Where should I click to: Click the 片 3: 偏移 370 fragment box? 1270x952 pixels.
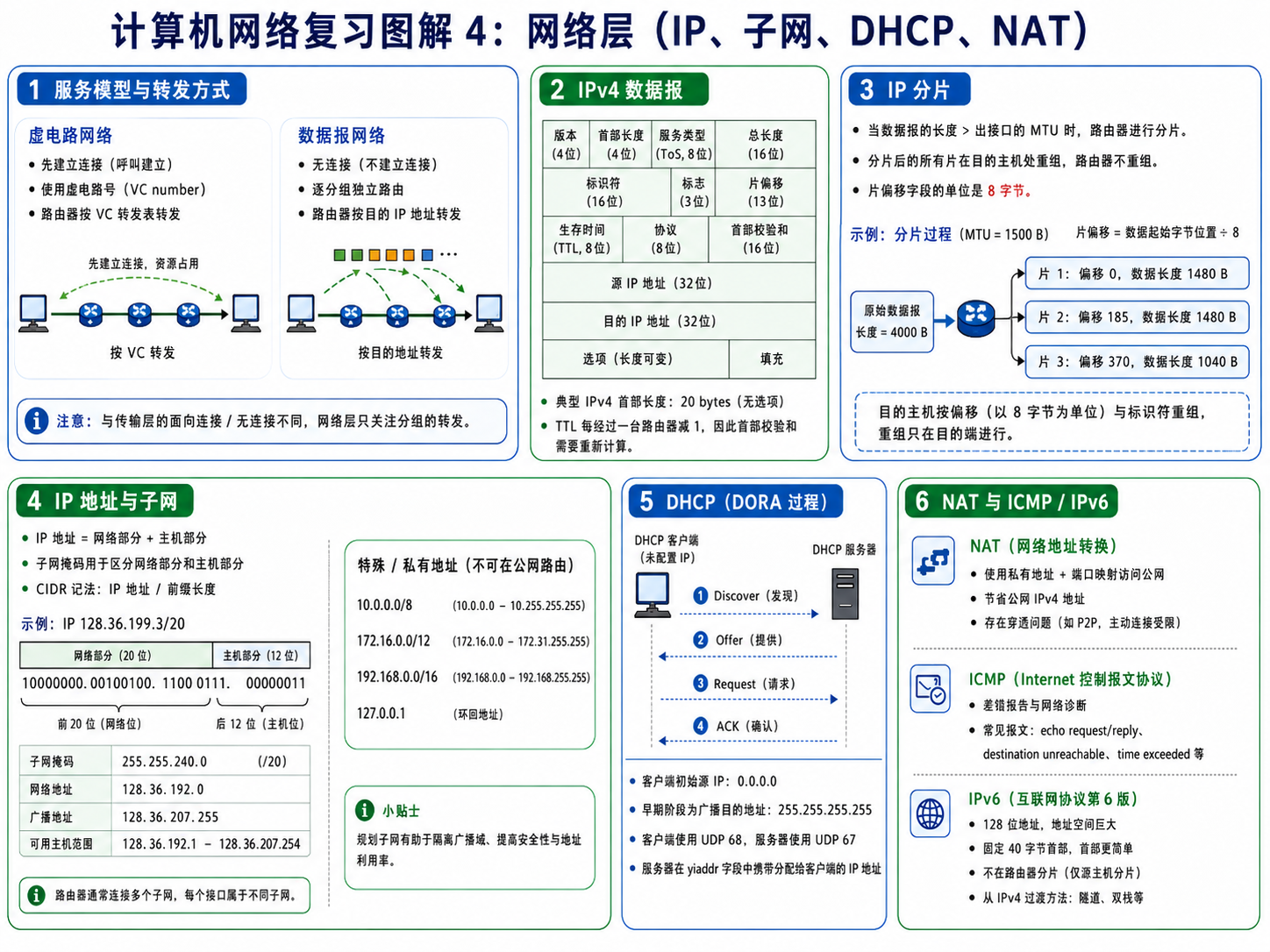[1138, 361]
